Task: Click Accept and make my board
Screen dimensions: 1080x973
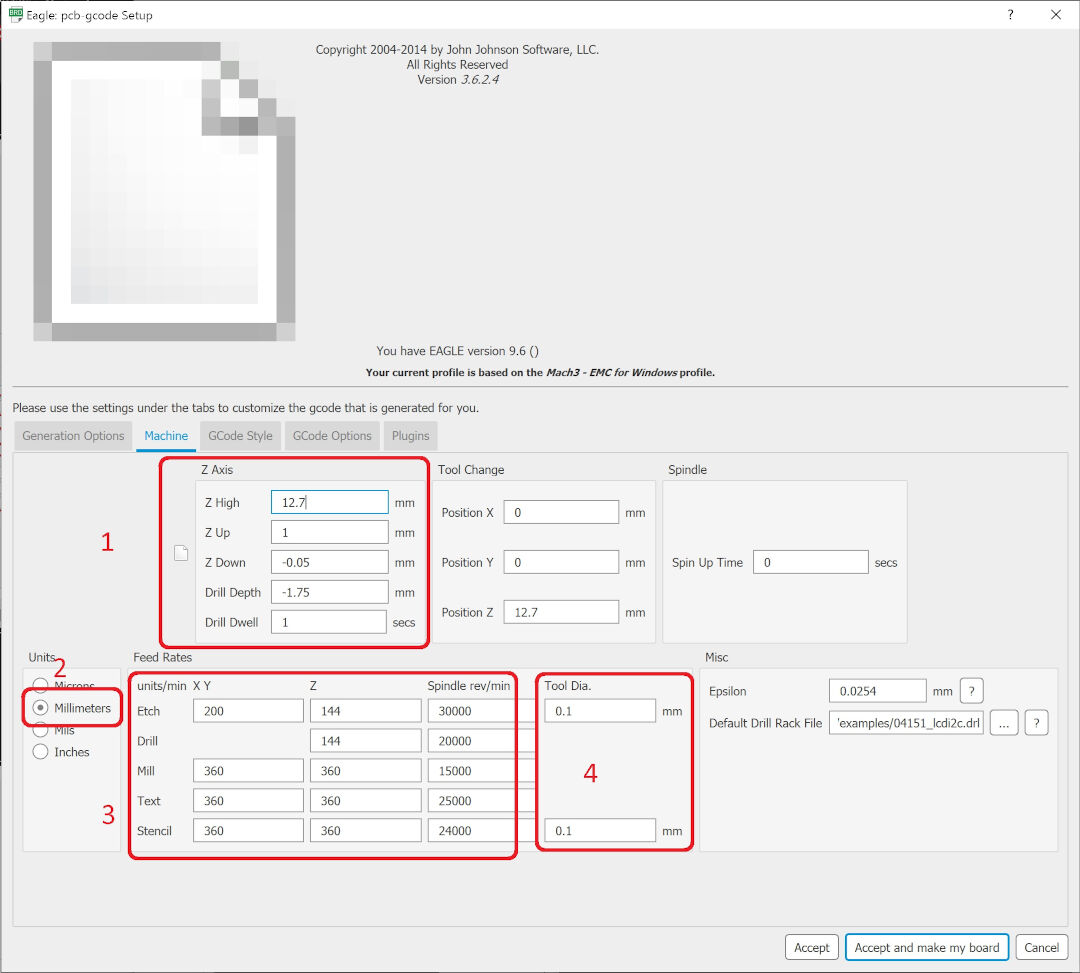Action: (926, 947)
